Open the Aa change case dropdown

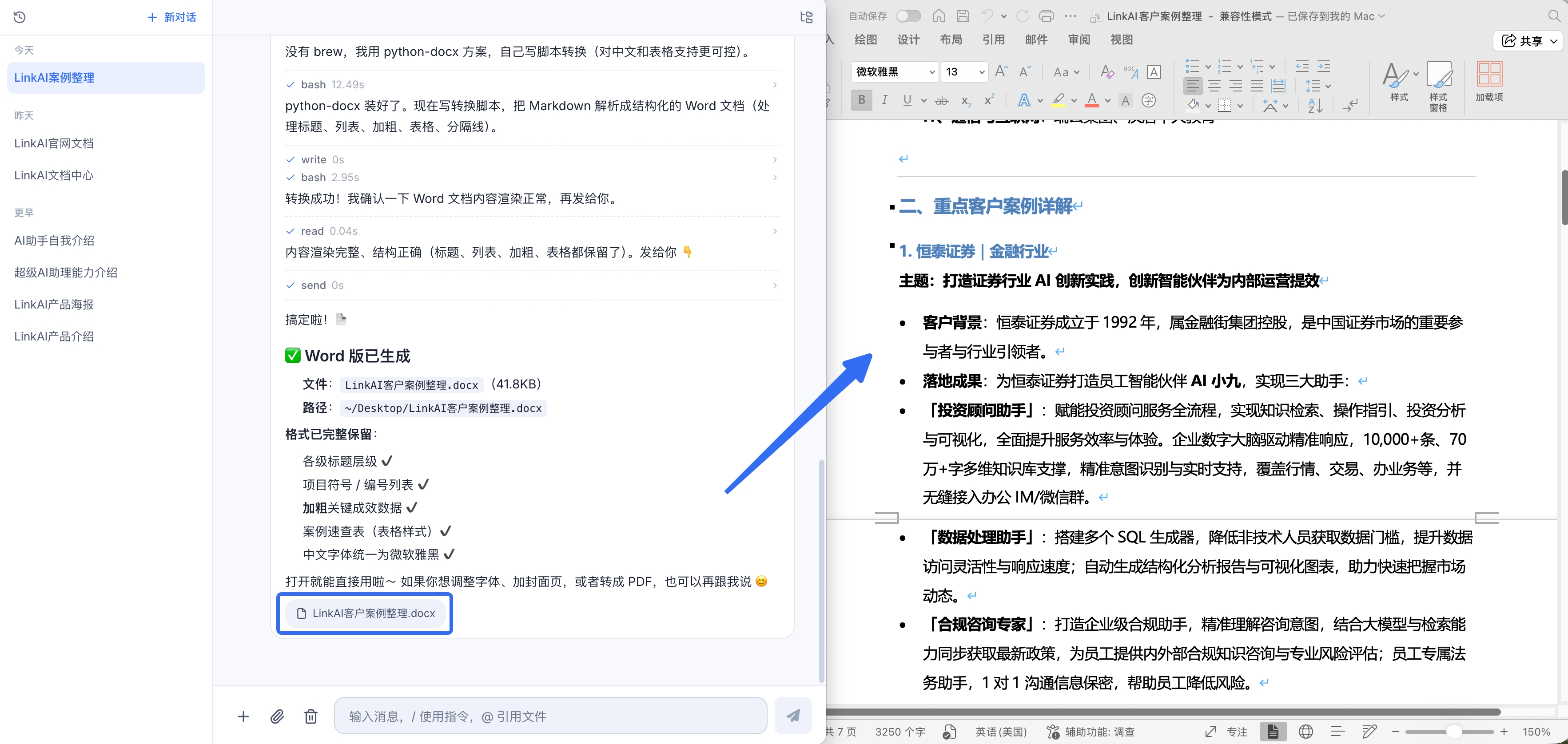1067,72
